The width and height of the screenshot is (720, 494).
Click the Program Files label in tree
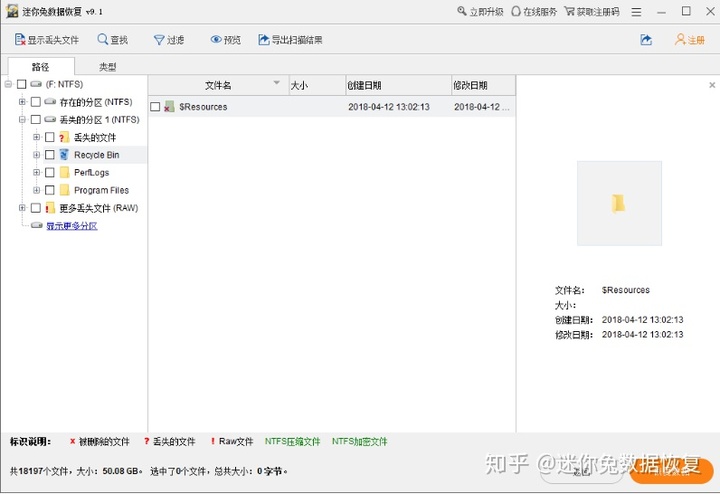pos(101,191)
